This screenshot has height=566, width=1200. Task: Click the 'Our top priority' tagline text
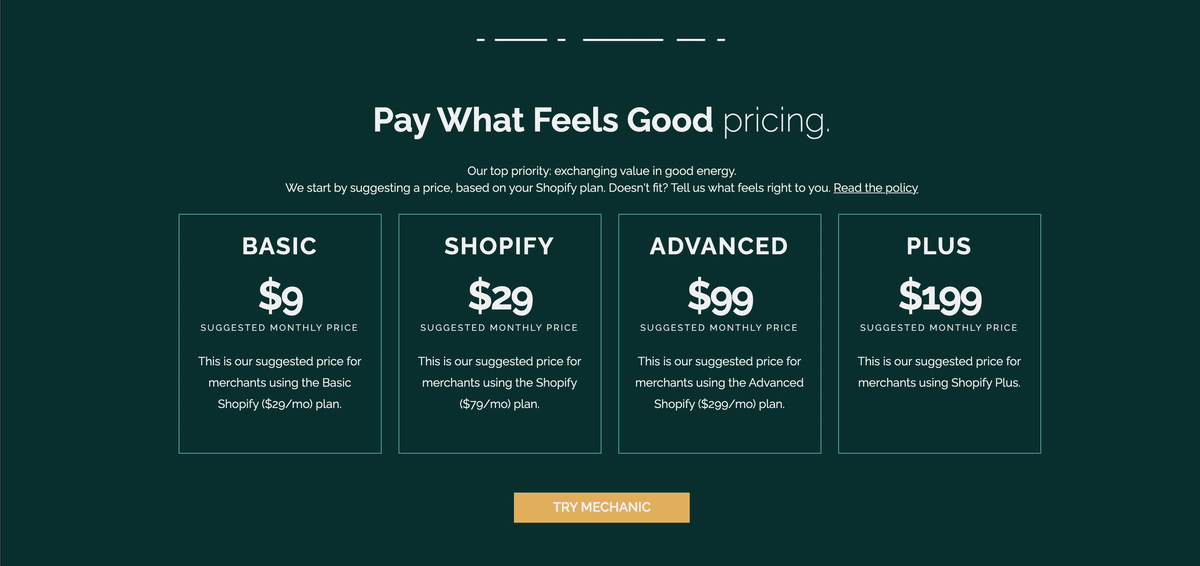[x=601, y=171]
